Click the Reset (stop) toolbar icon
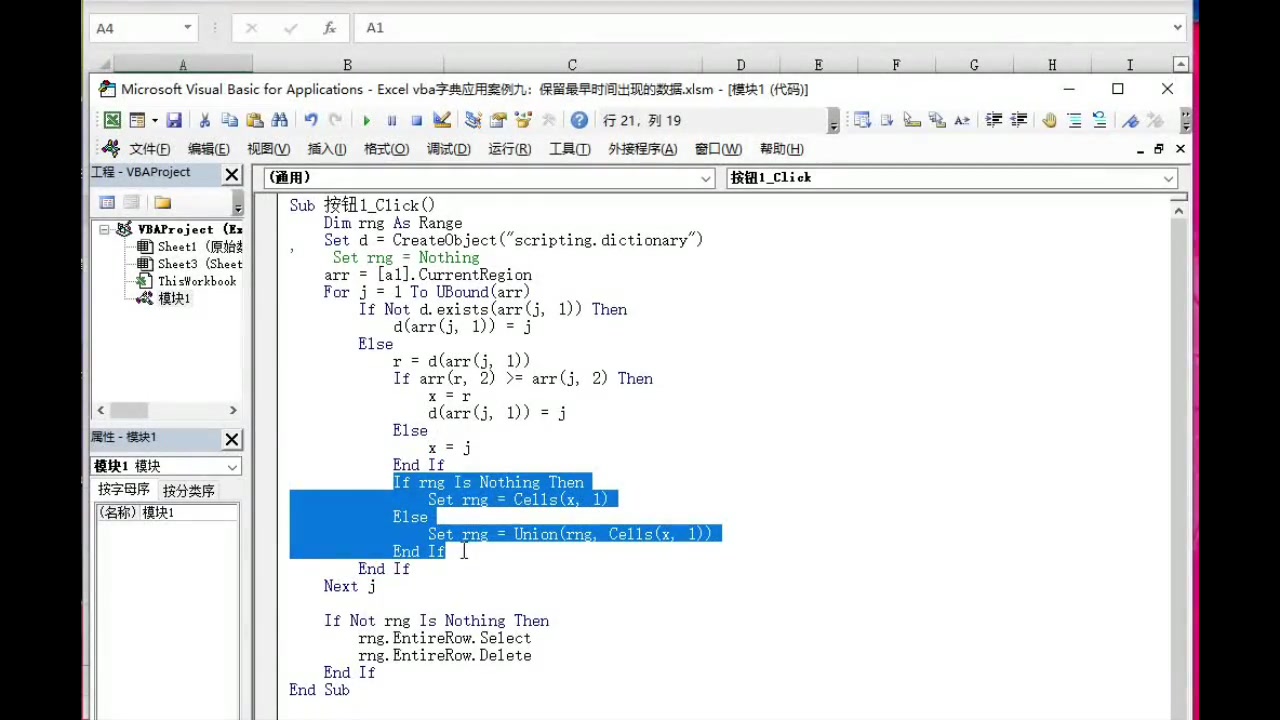This screenshot has width=1280, height=720. [x=417, y=120]
